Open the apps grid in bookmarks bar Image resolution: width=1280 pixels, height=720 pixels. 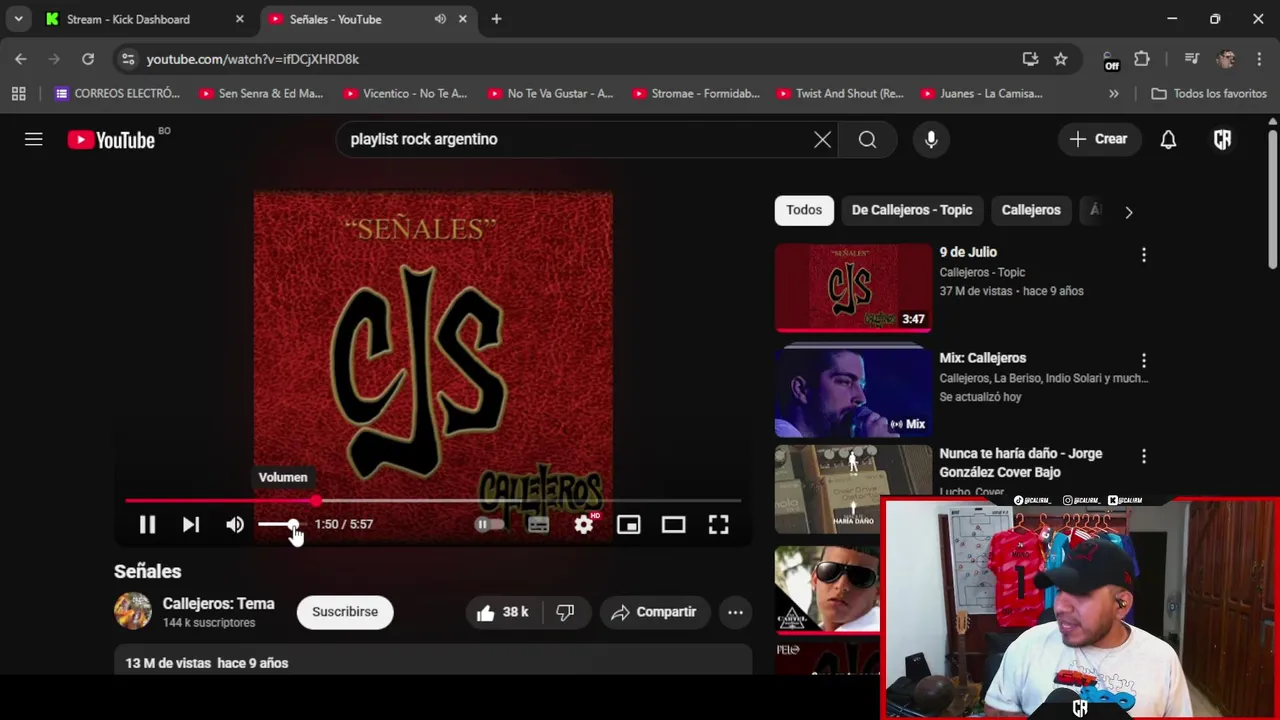click(18, 94)
